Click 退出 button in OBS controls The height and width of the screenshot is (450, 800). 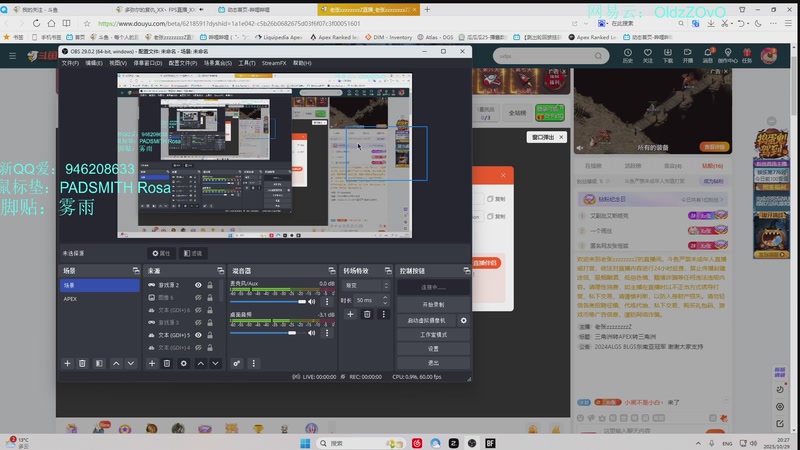(x=433, y=363)
